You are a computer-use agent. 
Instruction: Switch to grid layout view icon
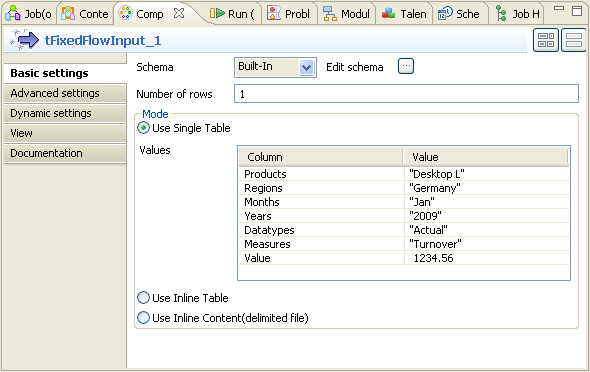tap(546, 40)
